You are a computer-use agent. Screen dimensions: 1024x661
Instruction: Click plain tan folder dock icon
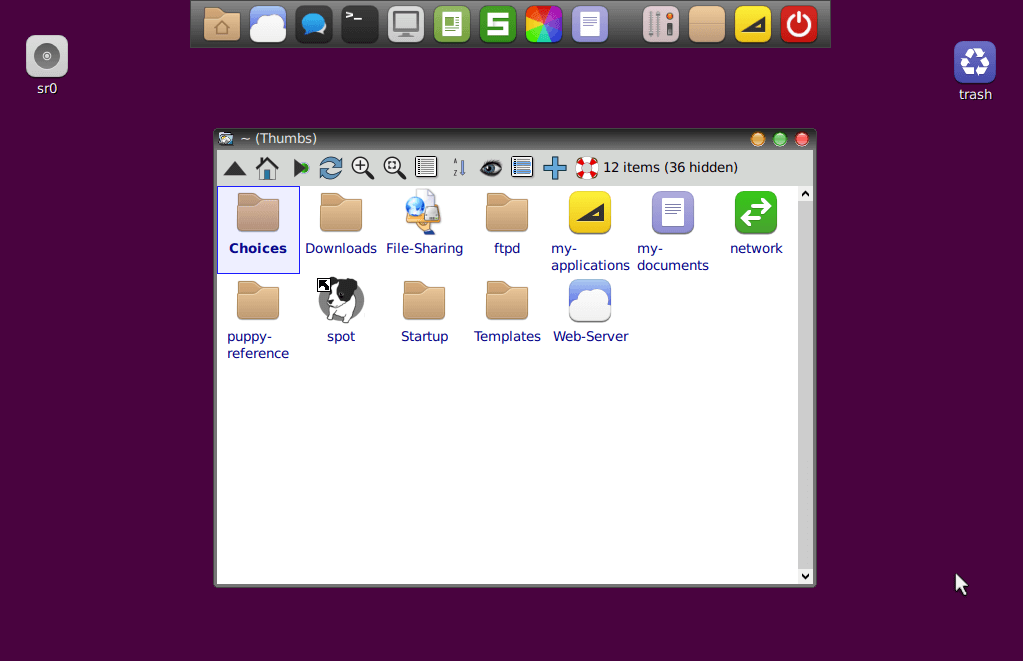tap(707, 25)
